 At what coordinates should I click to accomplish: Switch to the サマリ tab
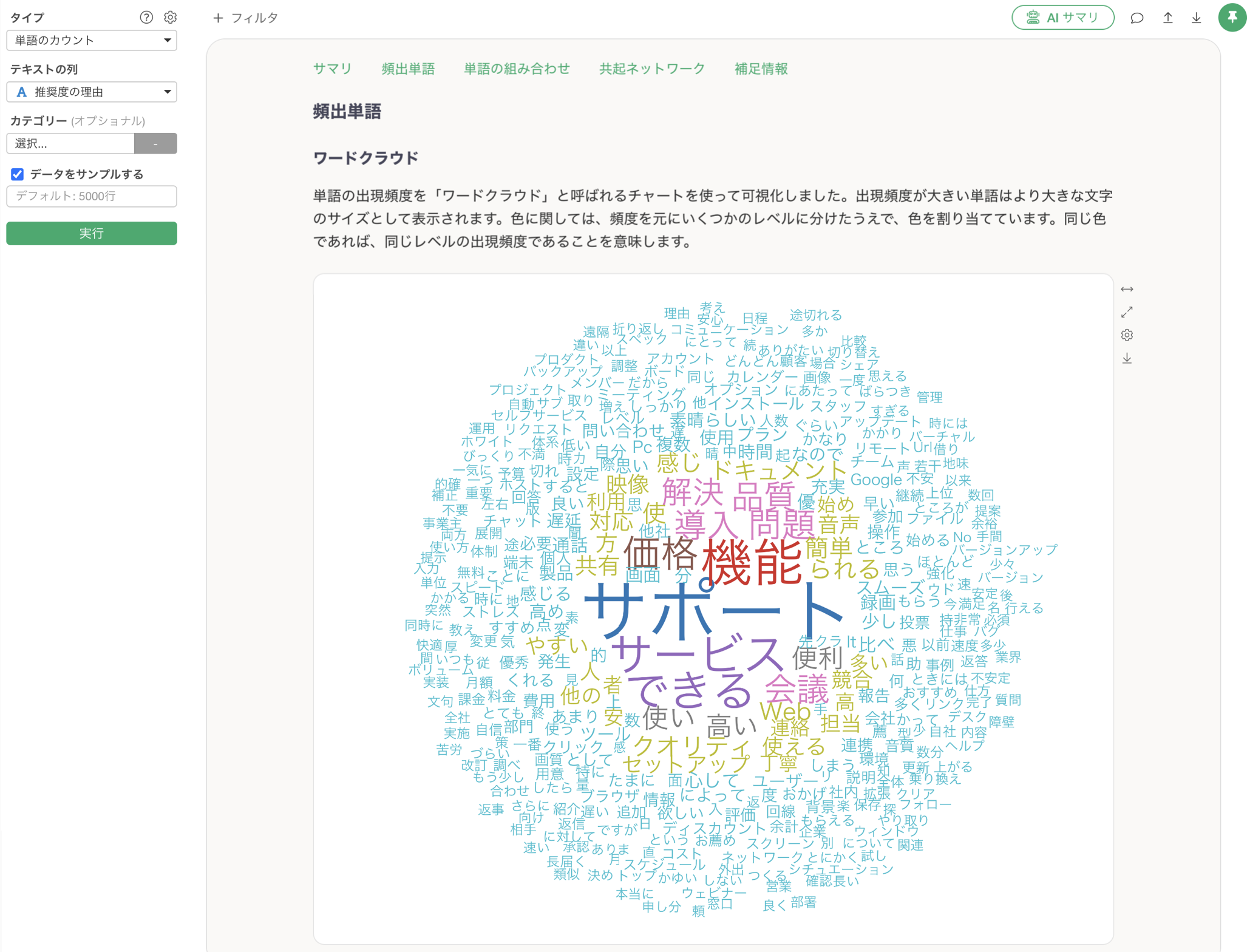click(332, 69)
